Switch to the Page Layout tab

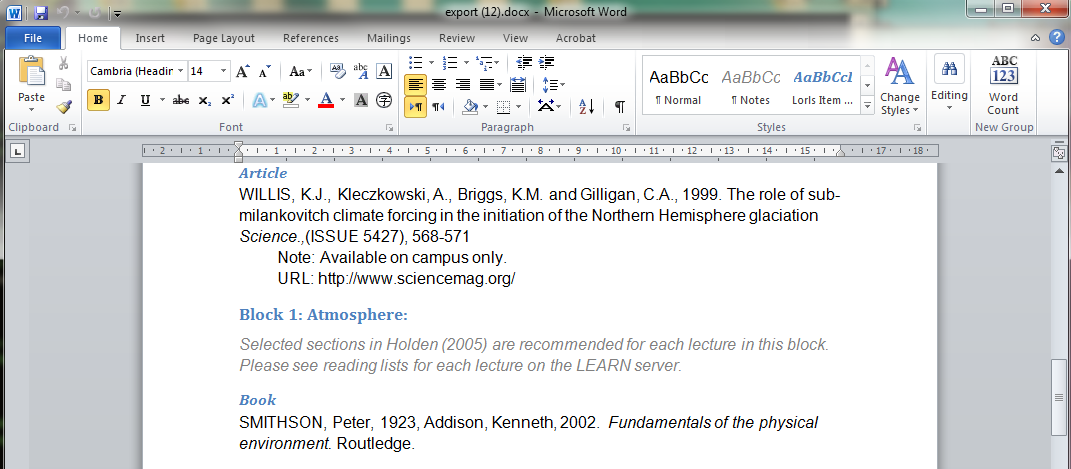224,38
